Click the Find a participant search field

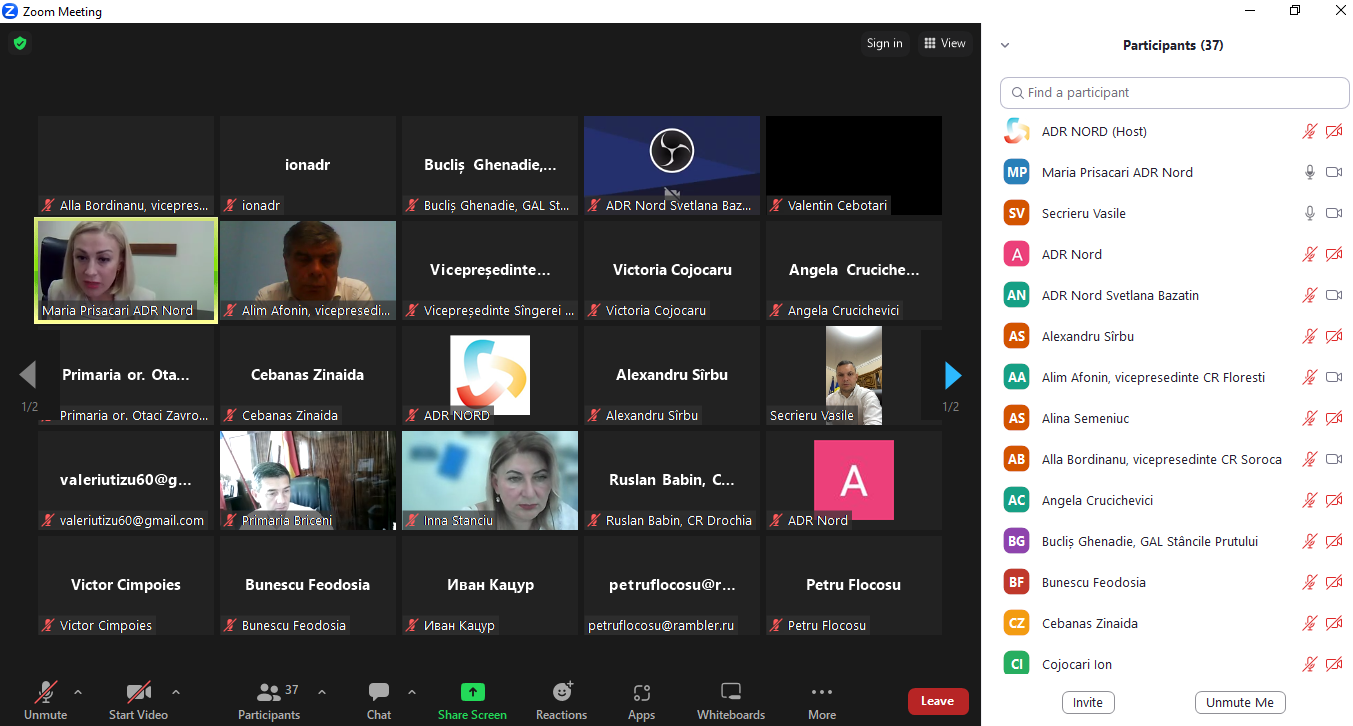click(1175, 92)
